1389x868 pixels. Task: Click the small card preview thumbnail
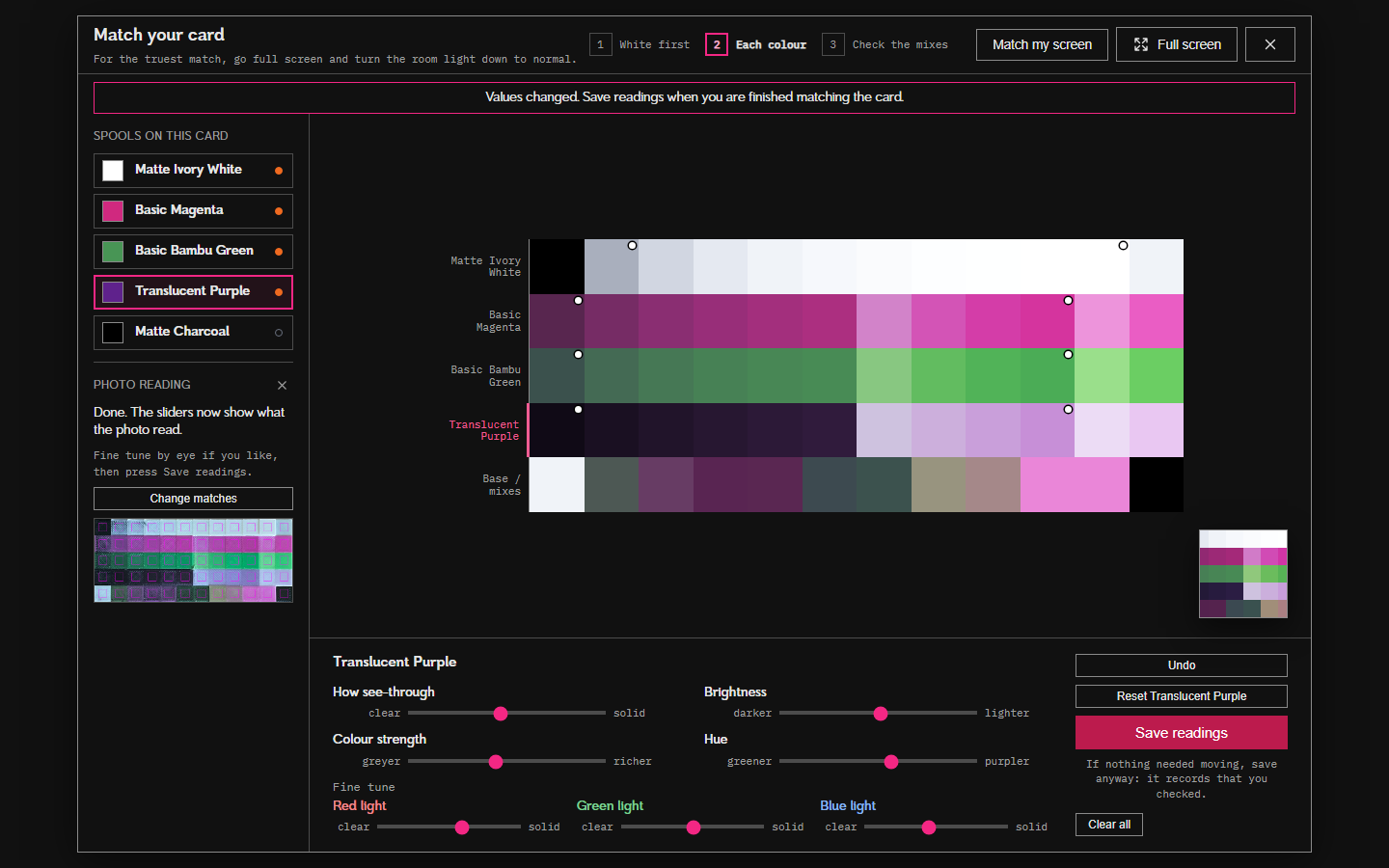[x=1243, y=574]
